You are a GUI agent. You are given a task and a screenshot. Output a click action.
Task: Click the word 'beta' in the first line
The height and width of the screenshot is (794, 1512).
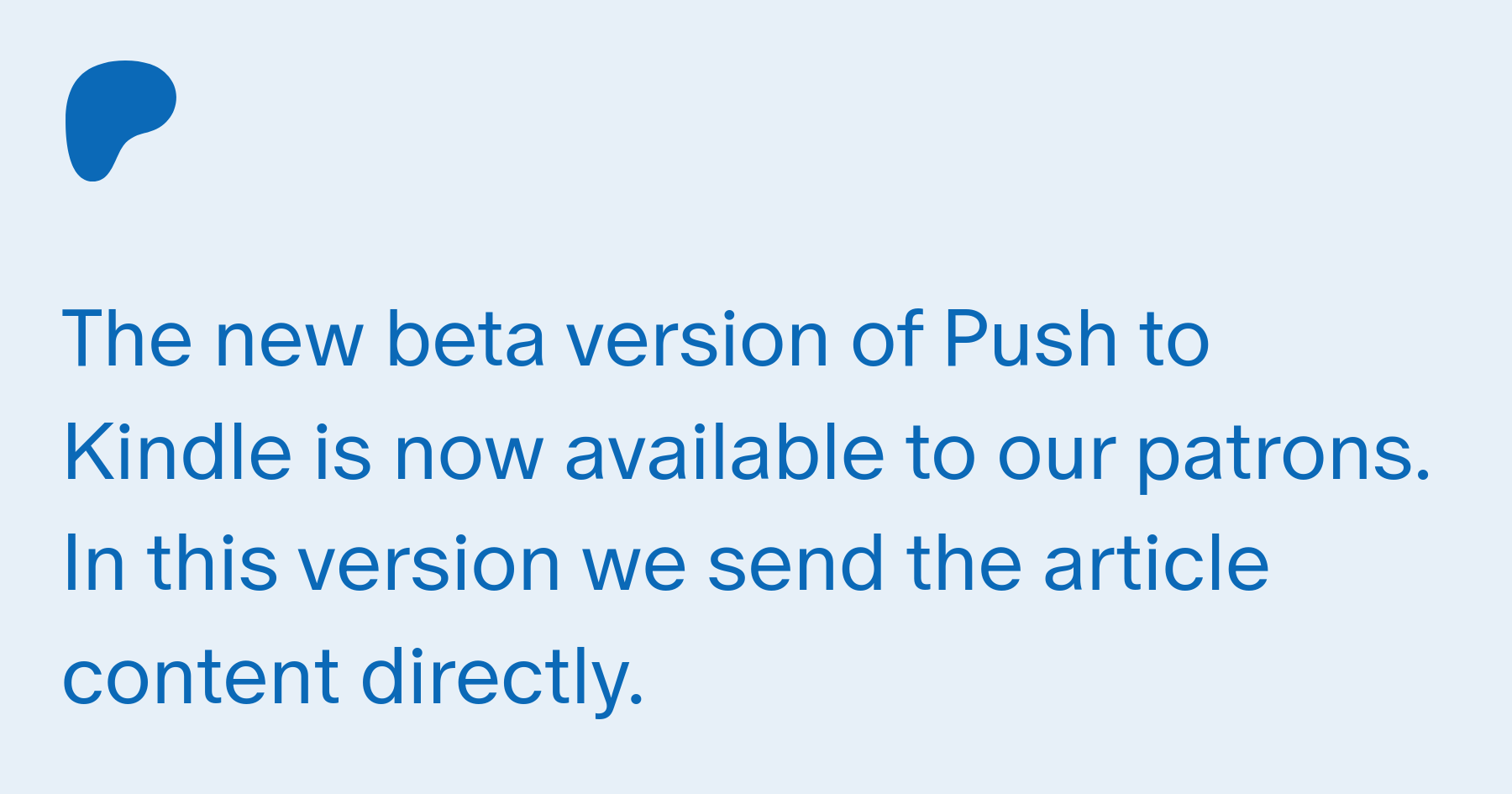pyautogui.click(x=465, y=339)
